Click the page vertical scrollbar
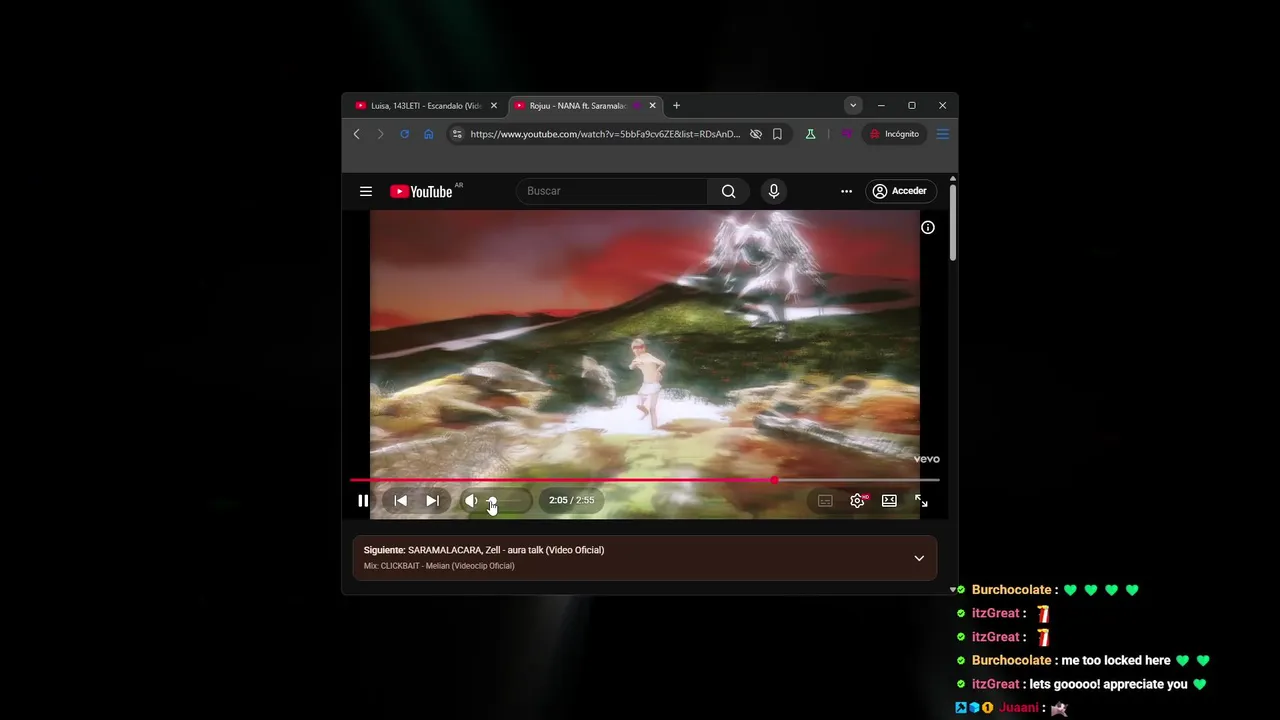1280x720 pixels. [953, 222]
